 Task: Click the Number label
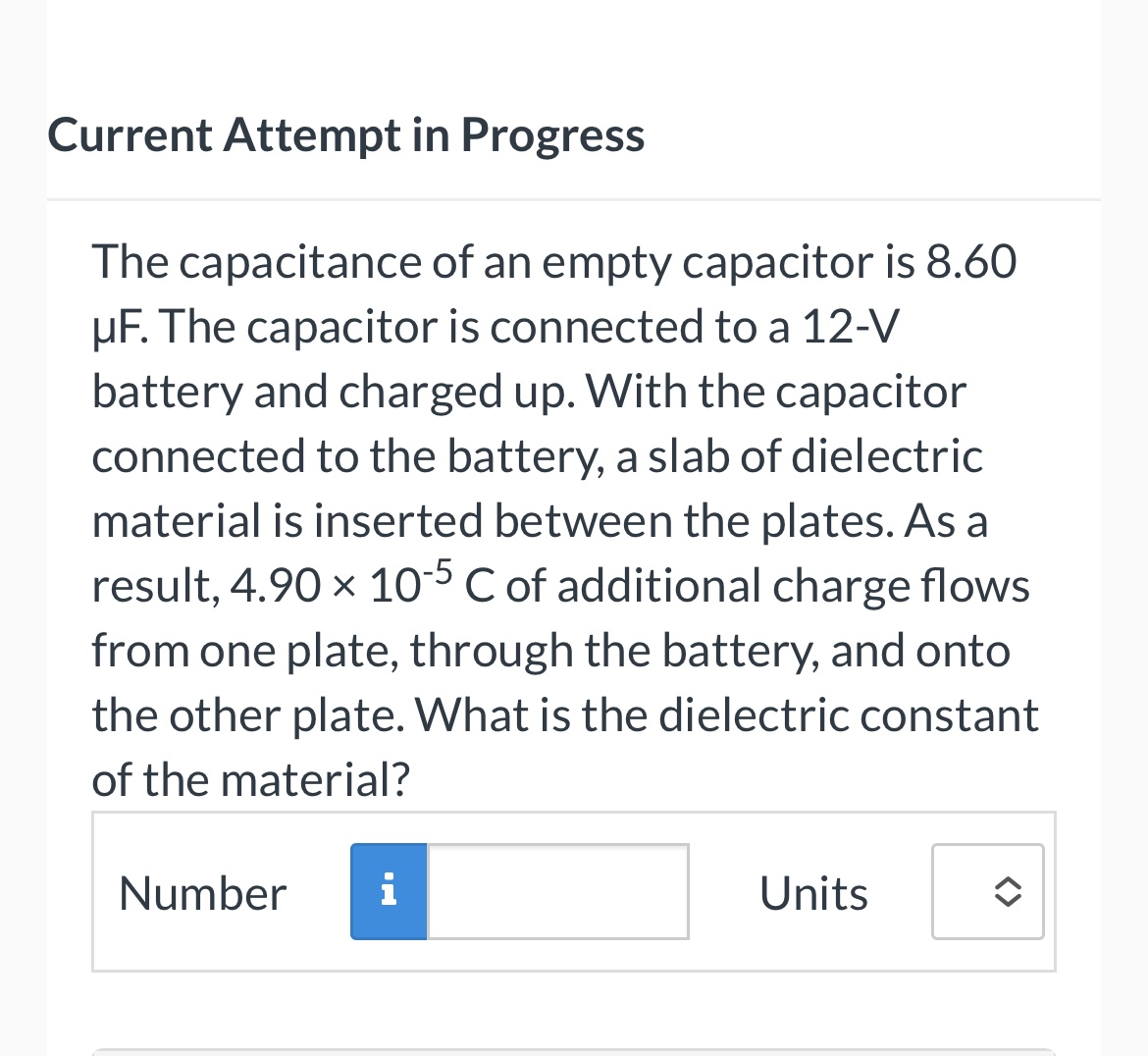coord(202,891)
